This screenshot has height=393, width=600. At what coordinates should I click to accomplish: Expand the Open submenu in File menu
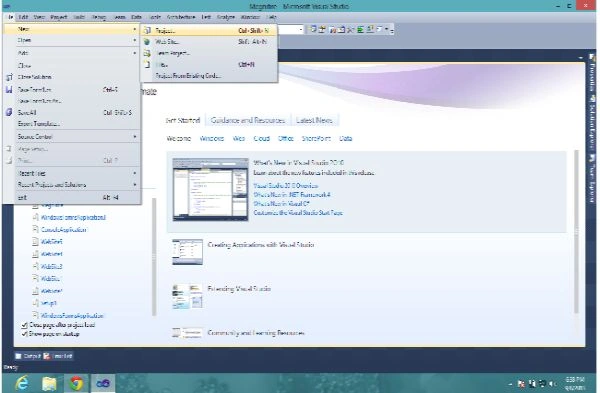click(x=72, y=40)
